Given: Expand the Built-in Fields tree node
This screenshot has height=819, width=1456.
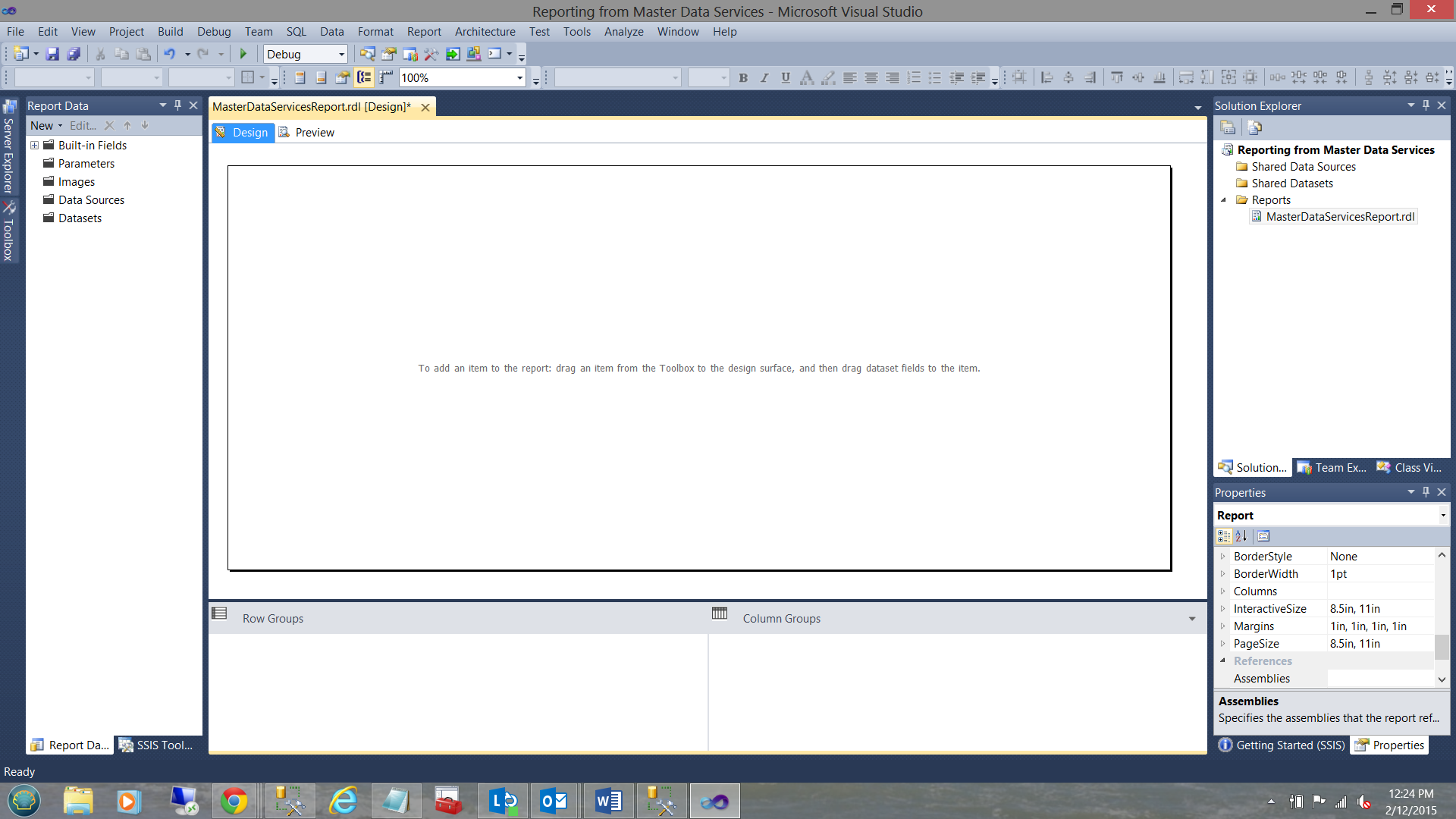Looking at the screenshot, I should 34,145.
